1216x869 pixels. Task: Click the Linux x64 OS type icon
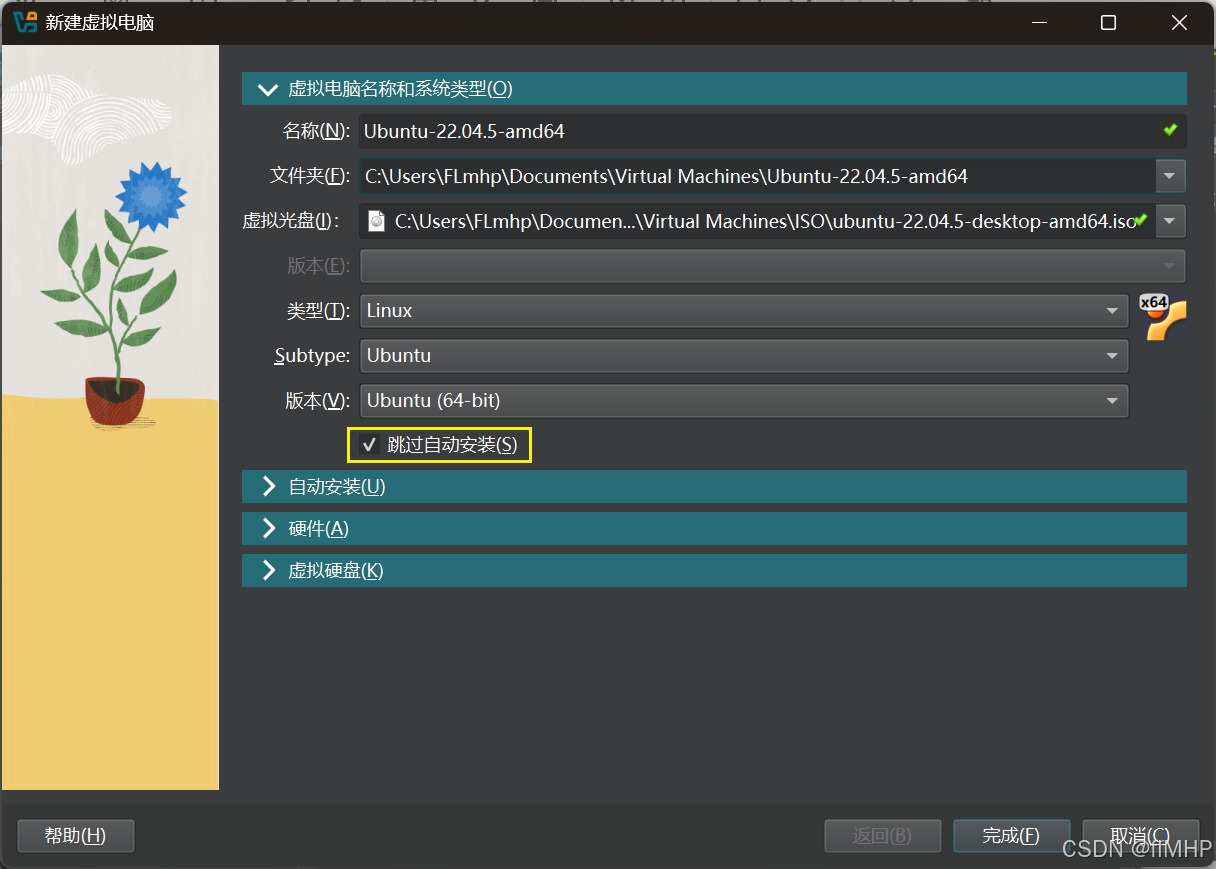click(x=1162, y=318)
